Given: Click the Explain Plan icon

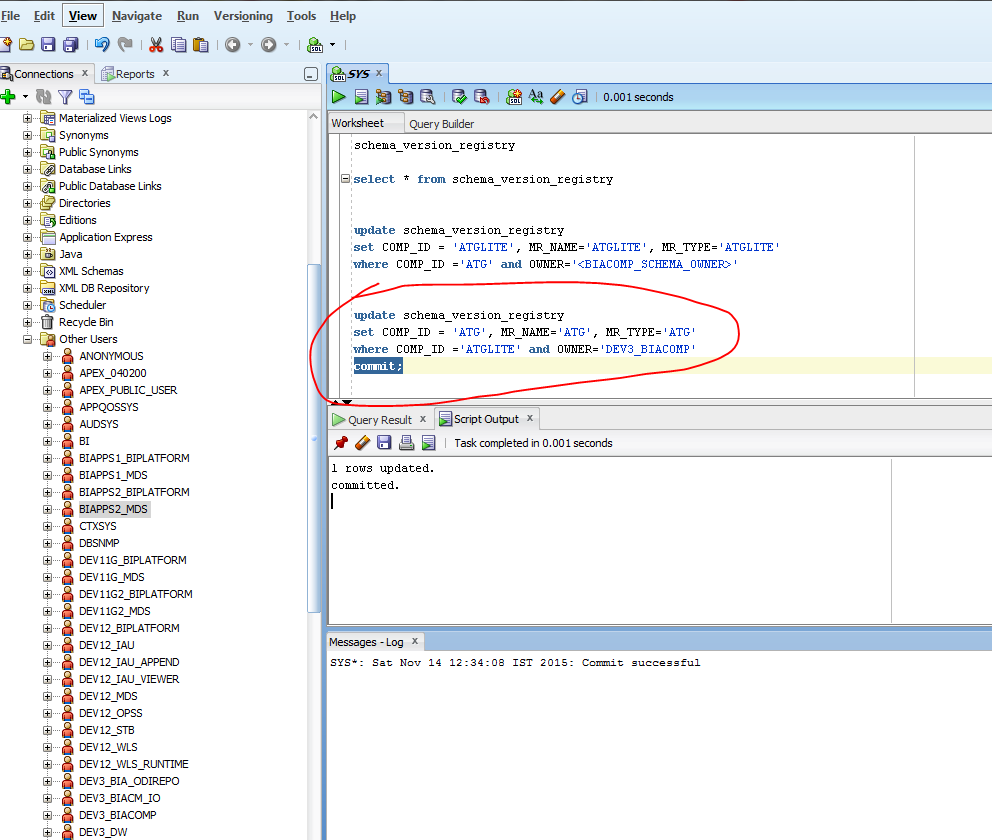Looking at the screenshot, I should 383,97.
